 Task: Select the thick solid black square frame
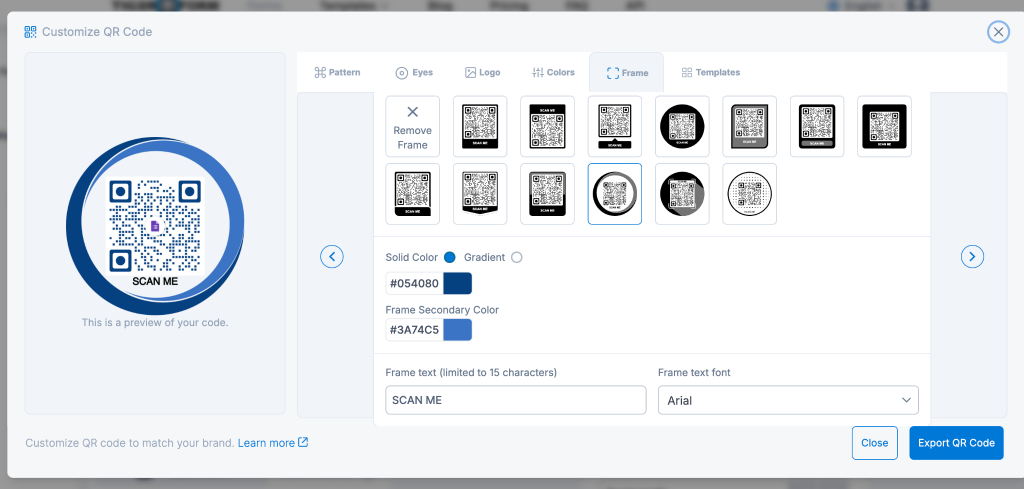(884, 127)
